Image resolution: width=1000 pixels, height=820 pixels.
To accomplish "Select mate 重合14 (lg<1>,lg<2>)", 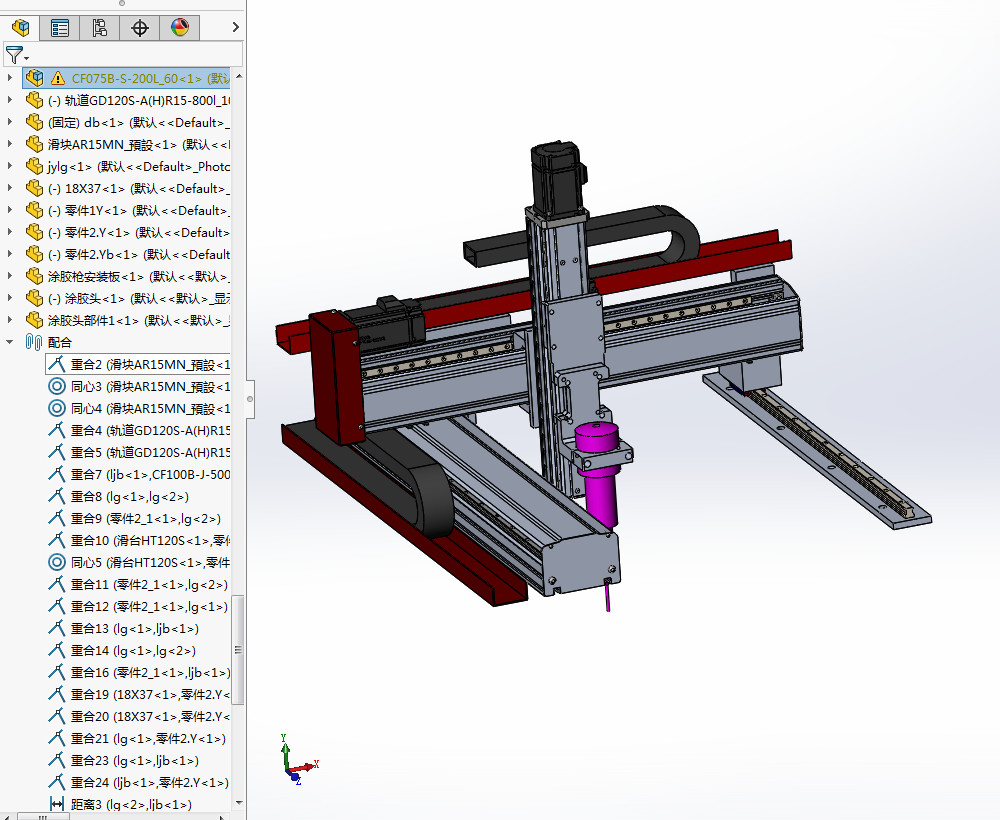I will pyautogui.click(x=133, y=650).
